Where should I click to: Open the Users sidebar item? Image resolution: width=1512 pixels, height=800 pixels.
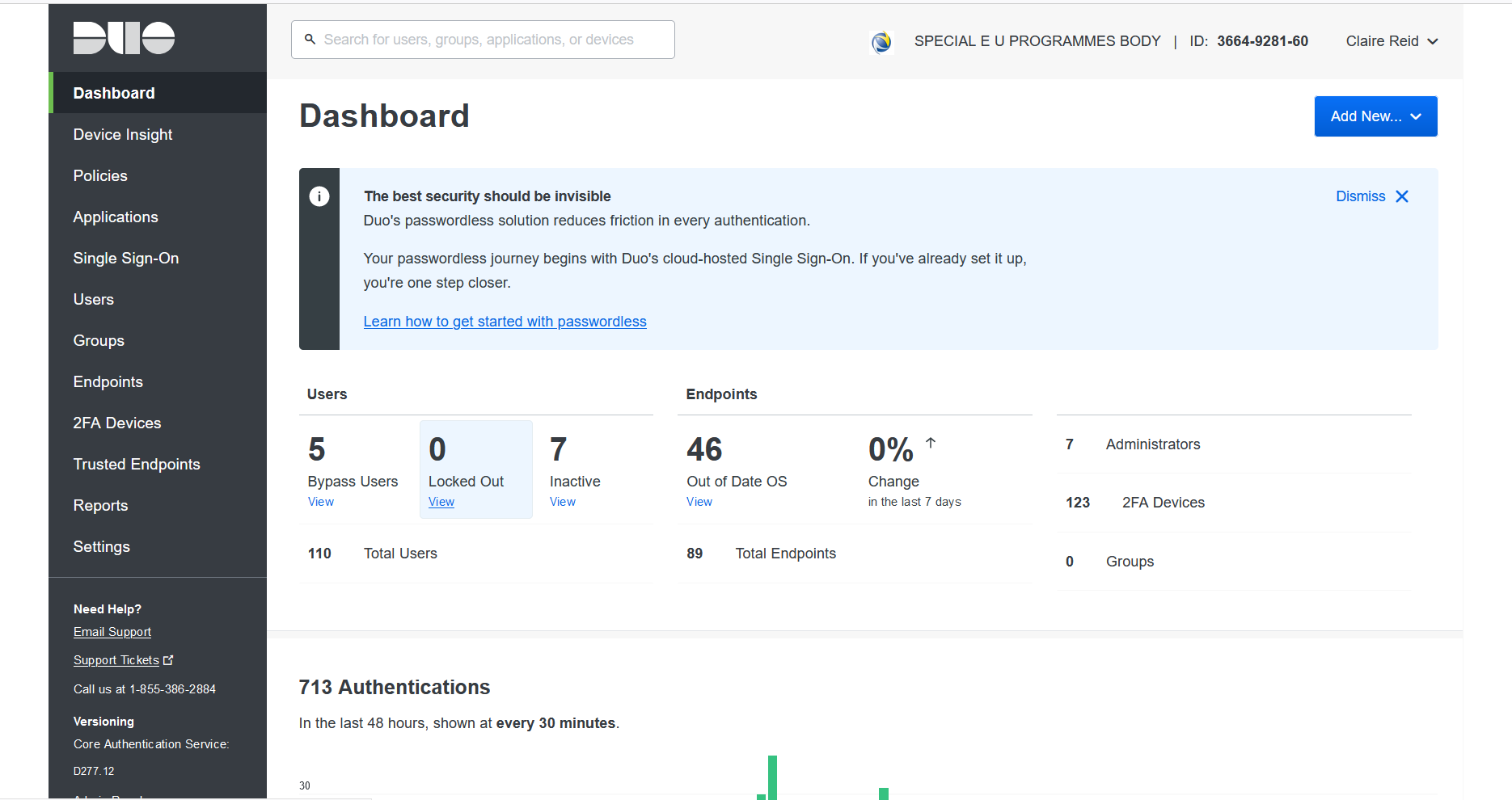158,299
